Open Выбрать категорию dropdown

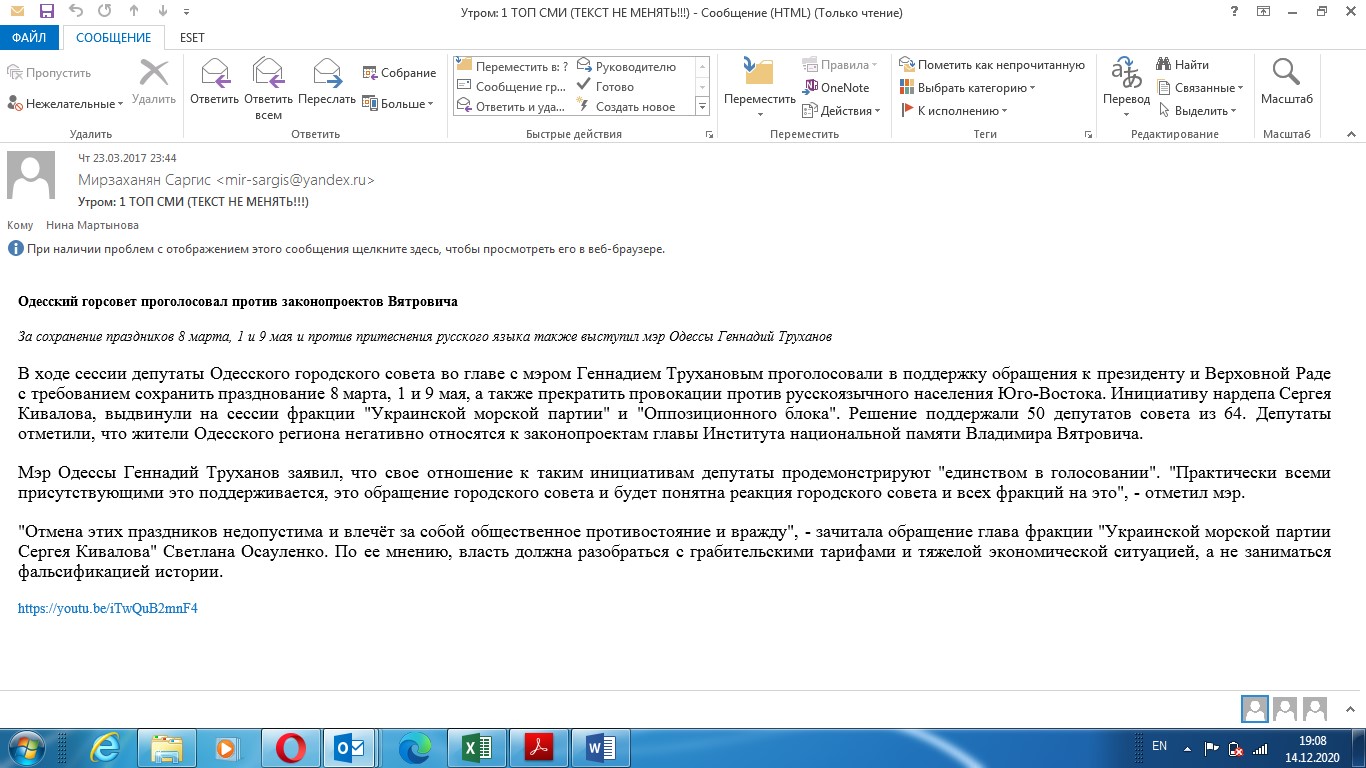pos(968,88)
